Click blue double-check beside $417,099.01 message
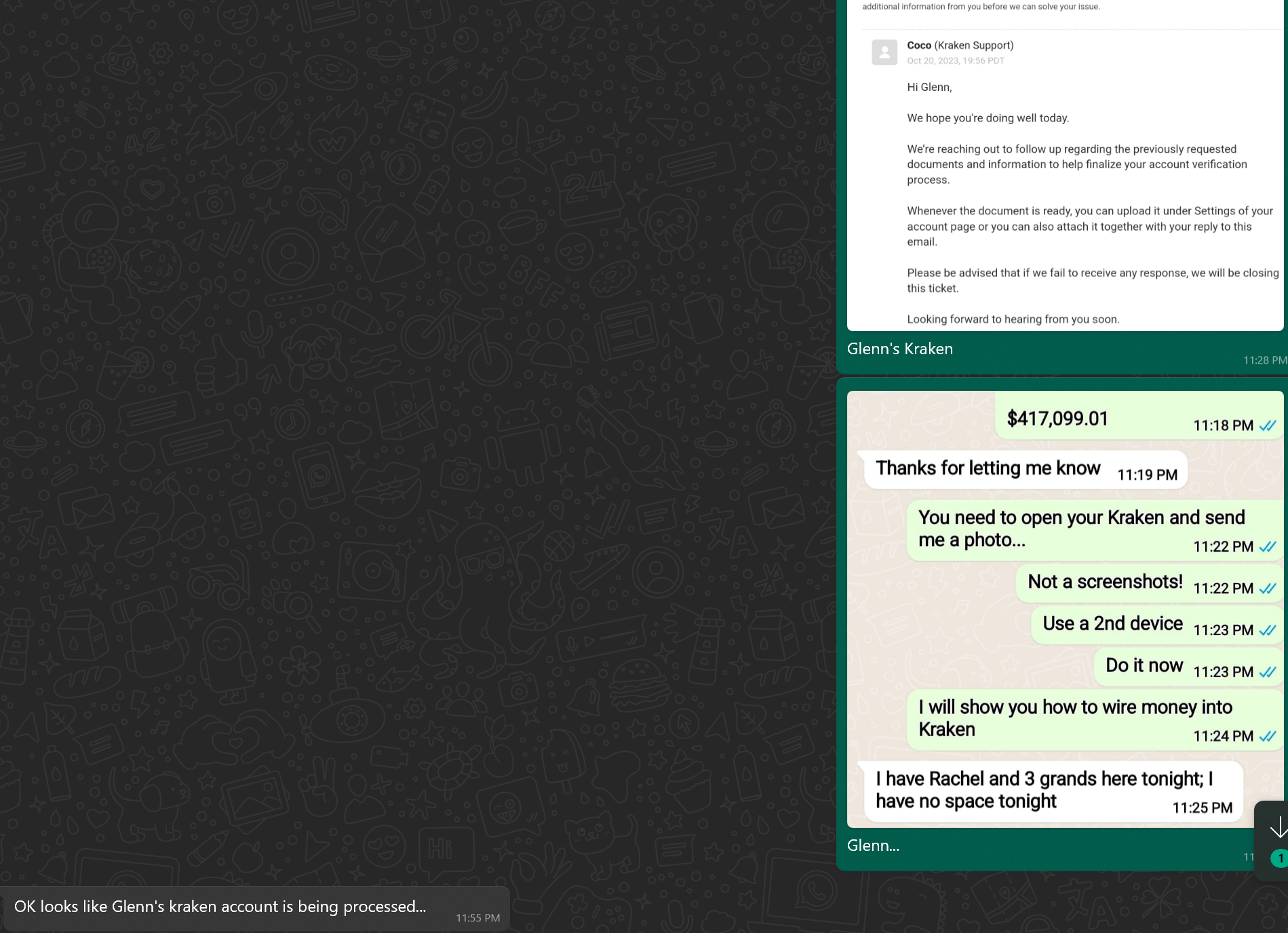 pos(1268,425)
